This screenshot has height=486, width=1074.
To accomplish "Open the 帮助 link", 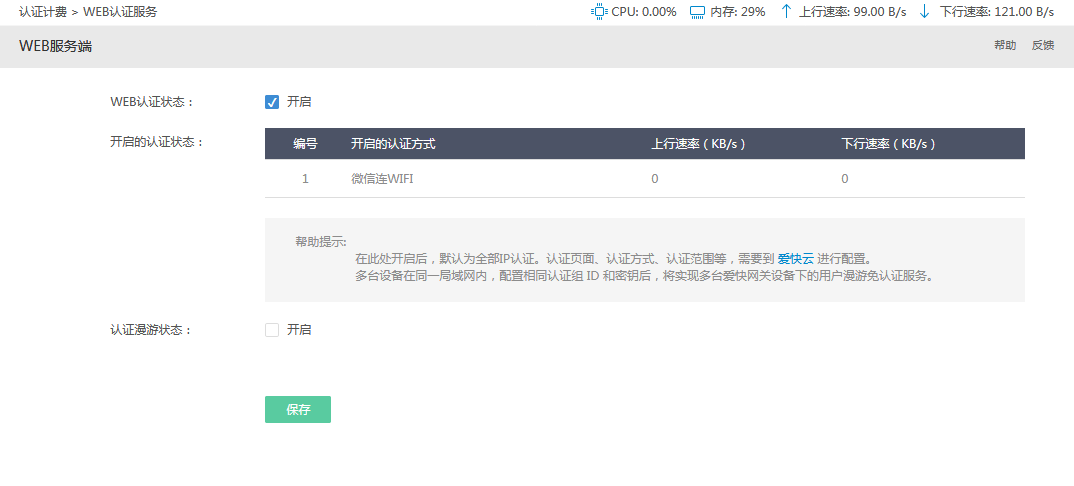I will click(1005, 46).
